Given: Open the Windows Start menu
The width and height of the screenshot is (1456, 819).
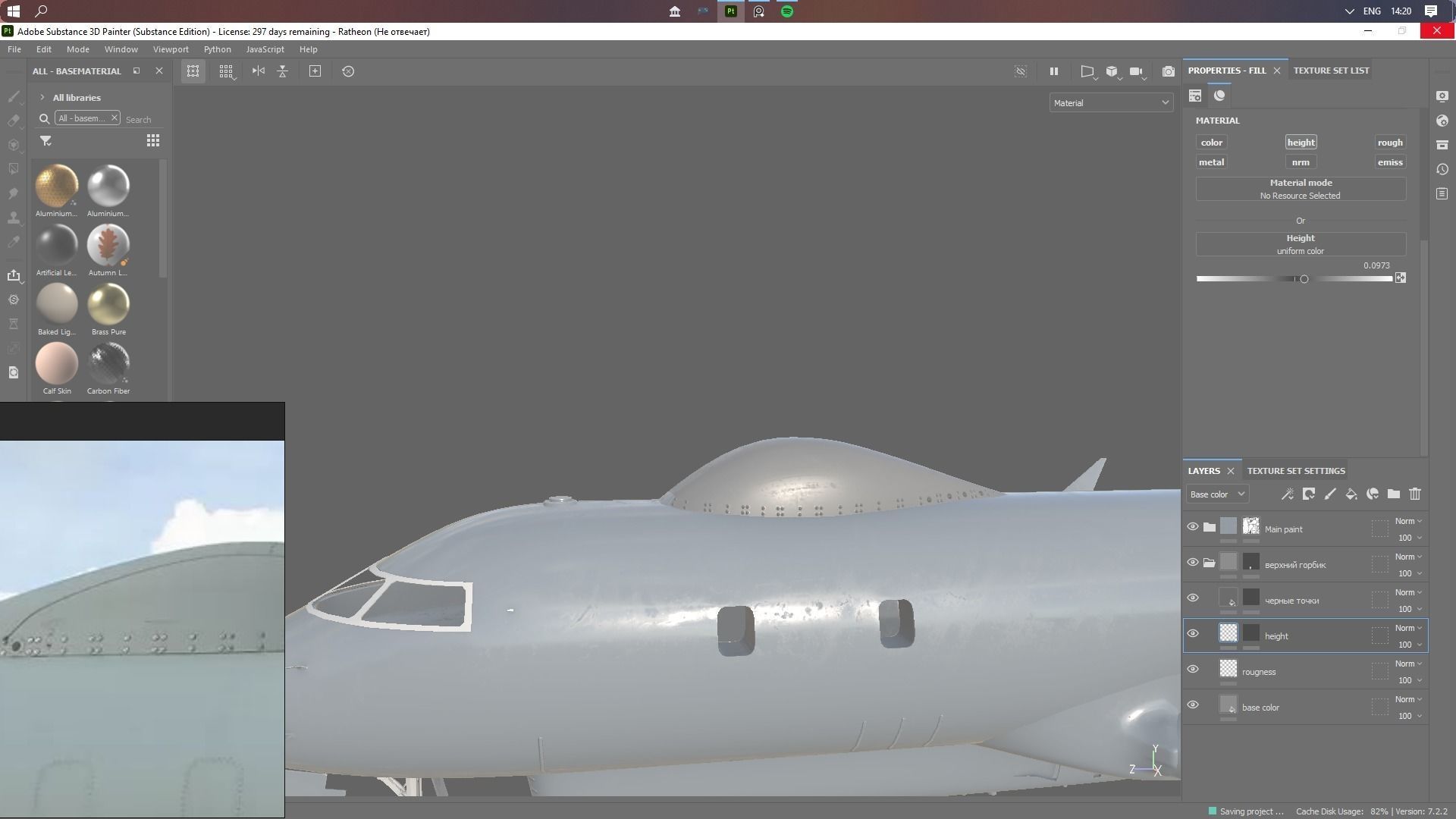Looking at the screenshot, I should click(13, 11).
